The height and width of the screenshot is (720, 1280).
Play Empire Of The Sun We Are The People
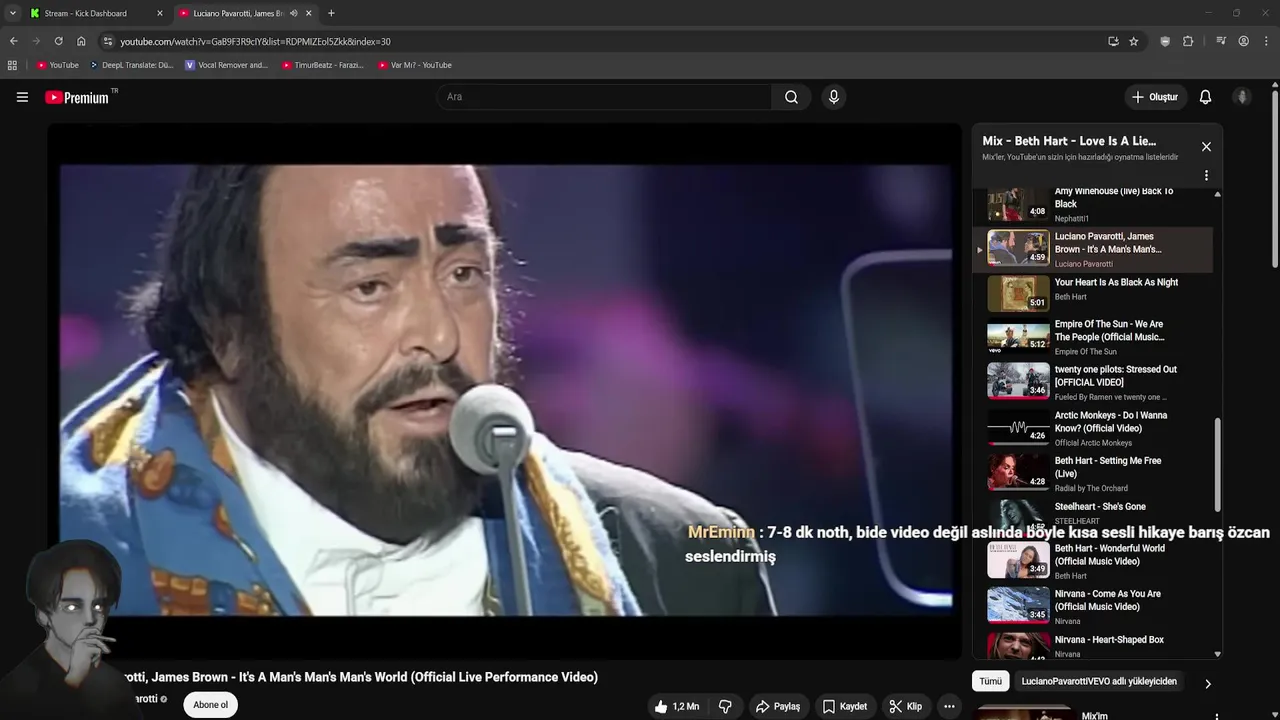coord(1093,338)
